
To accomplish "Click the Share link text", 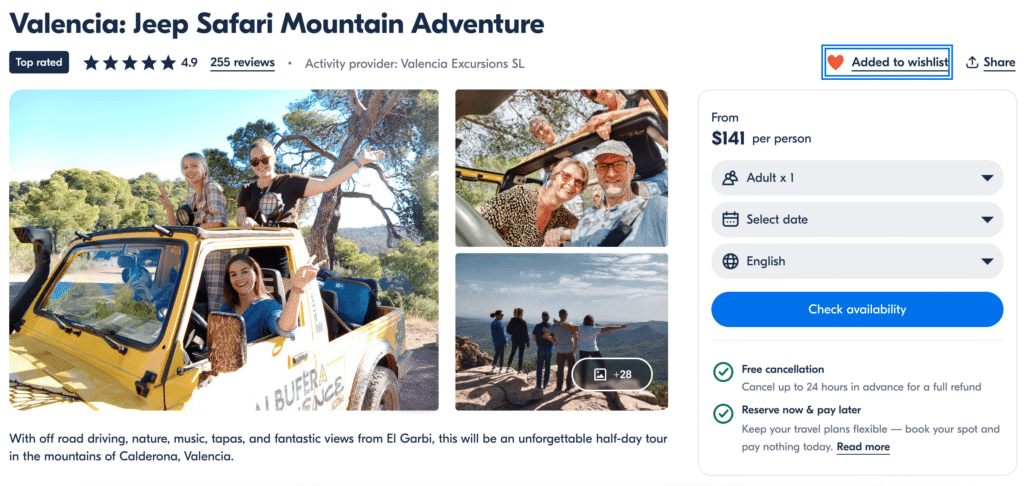I will (x=998, y=62).
